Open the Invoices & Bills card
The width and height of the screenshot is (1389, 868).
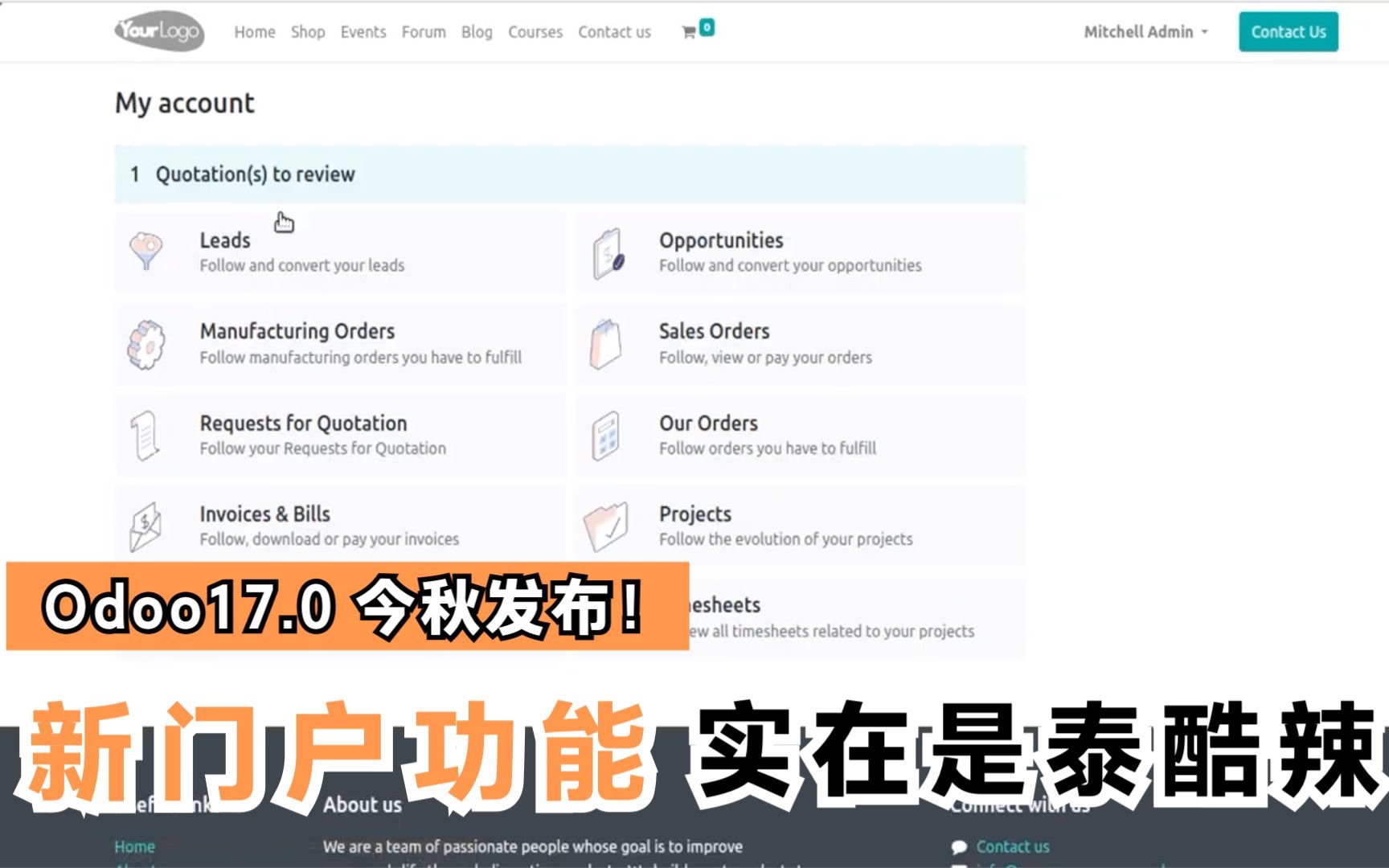click(340, 526)
